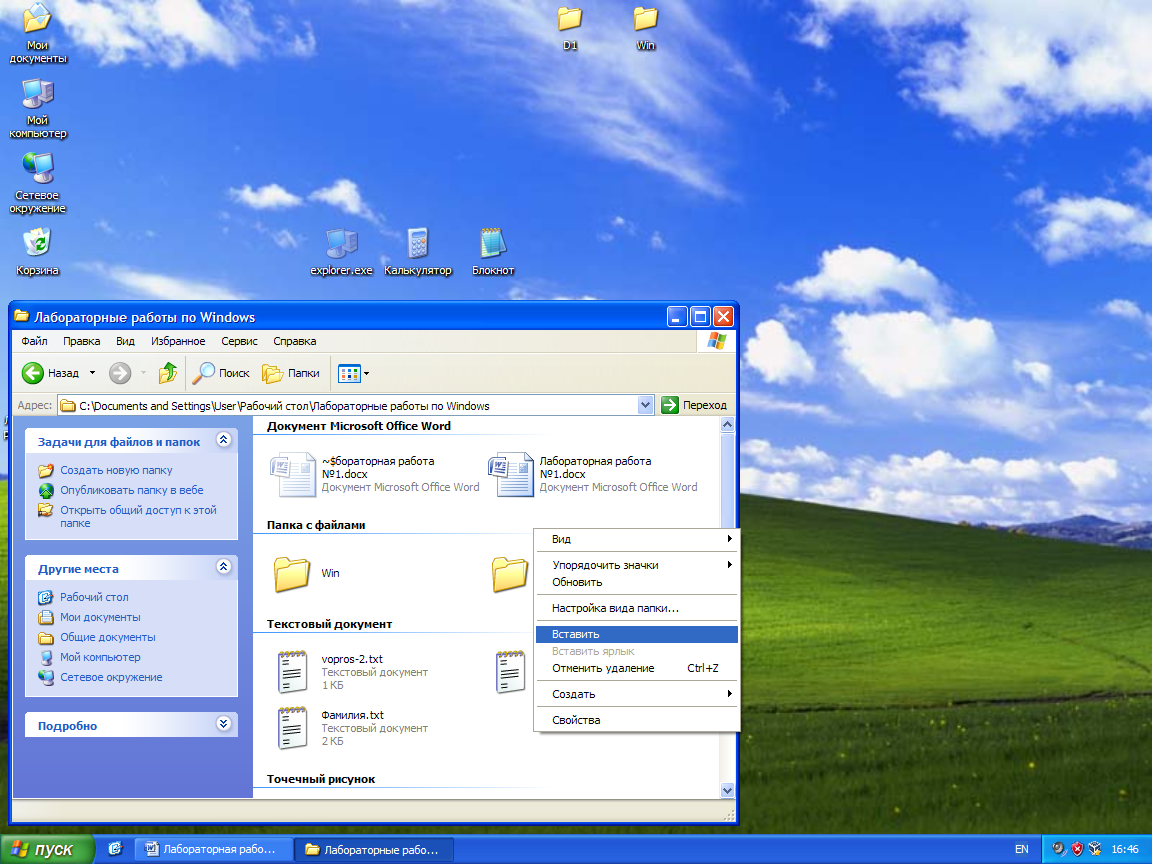Select the Notepad (Блокнот) desktop icon
The height and width of the screenshot is (864, 1152).
(x=493, y=245)
